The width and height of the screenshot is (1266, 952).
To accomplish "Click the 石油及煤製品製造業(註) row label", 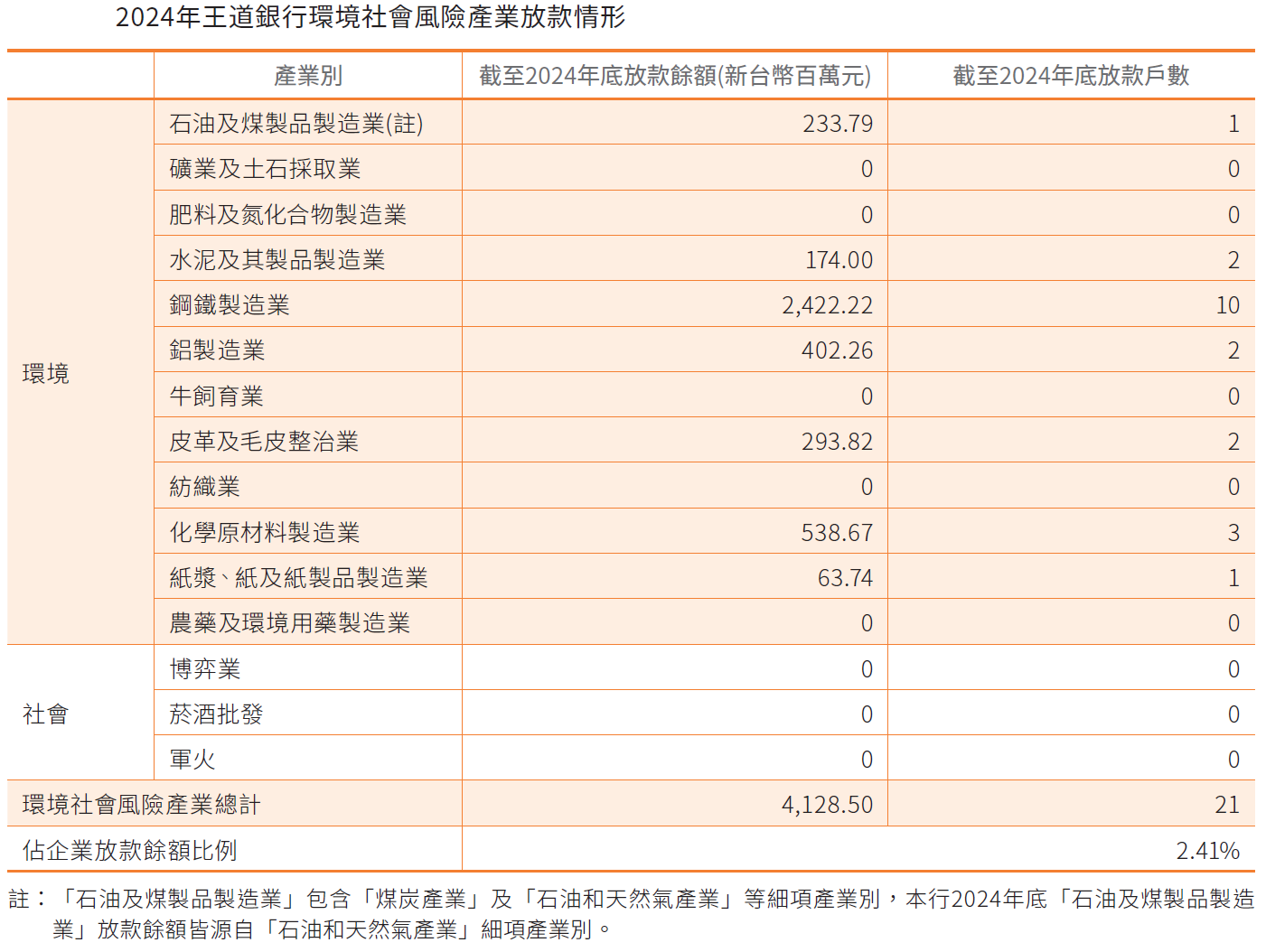I will click(295, 124).
